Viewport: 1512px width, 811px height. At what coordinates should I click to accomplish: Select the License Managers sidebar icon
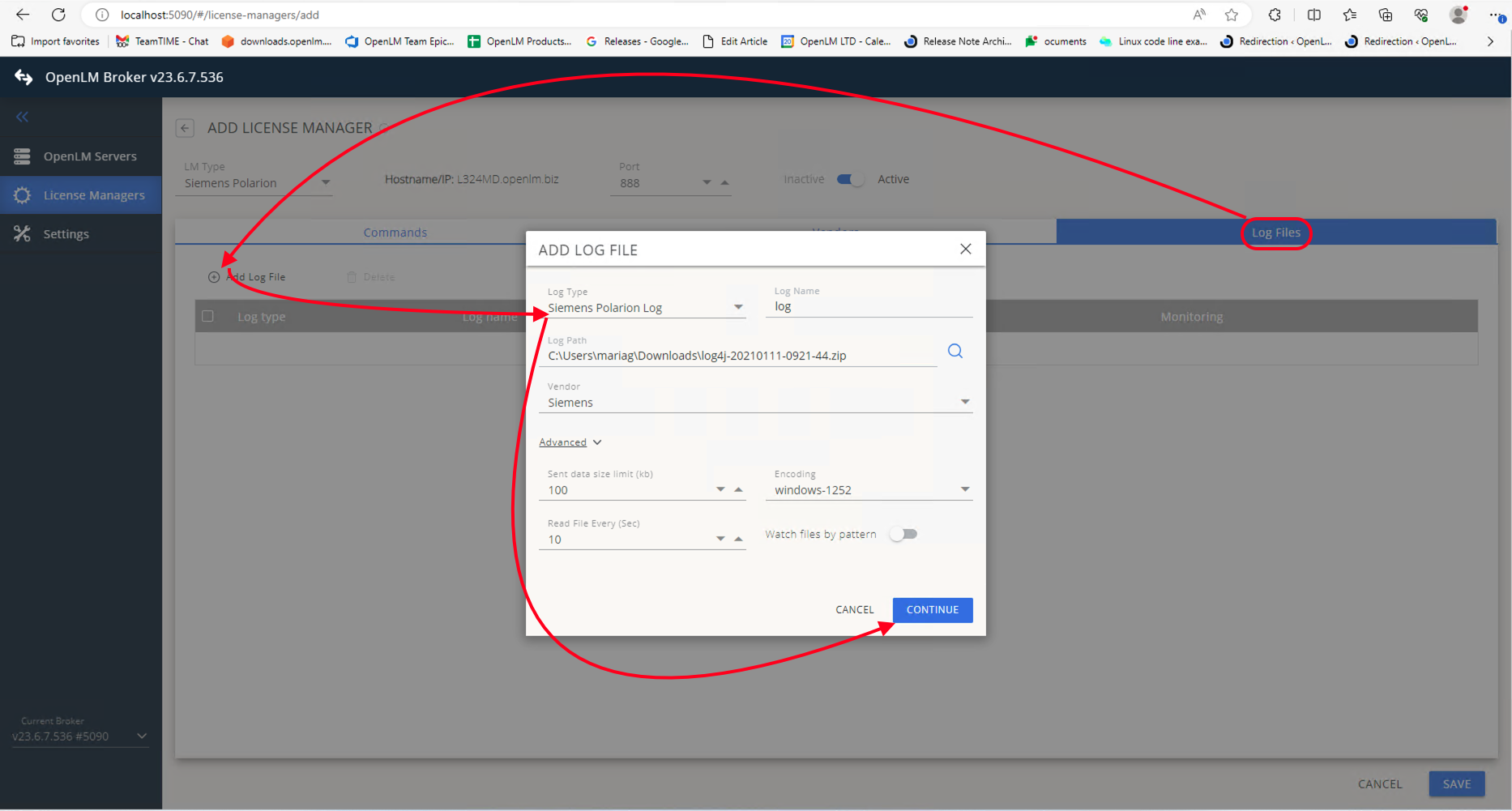(22, 194)
